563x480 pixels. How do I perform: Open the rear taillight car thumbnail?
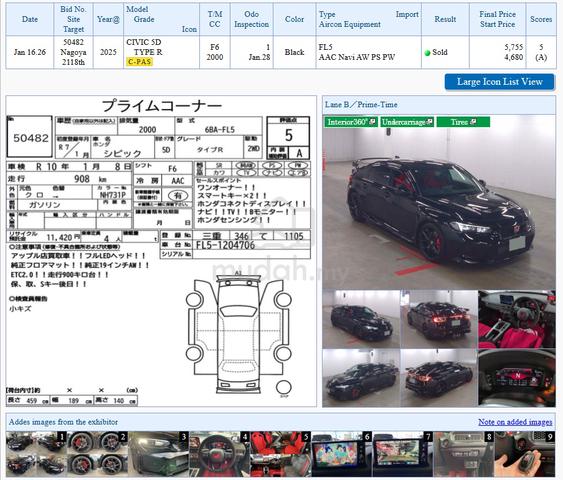(x=439, y=319)
